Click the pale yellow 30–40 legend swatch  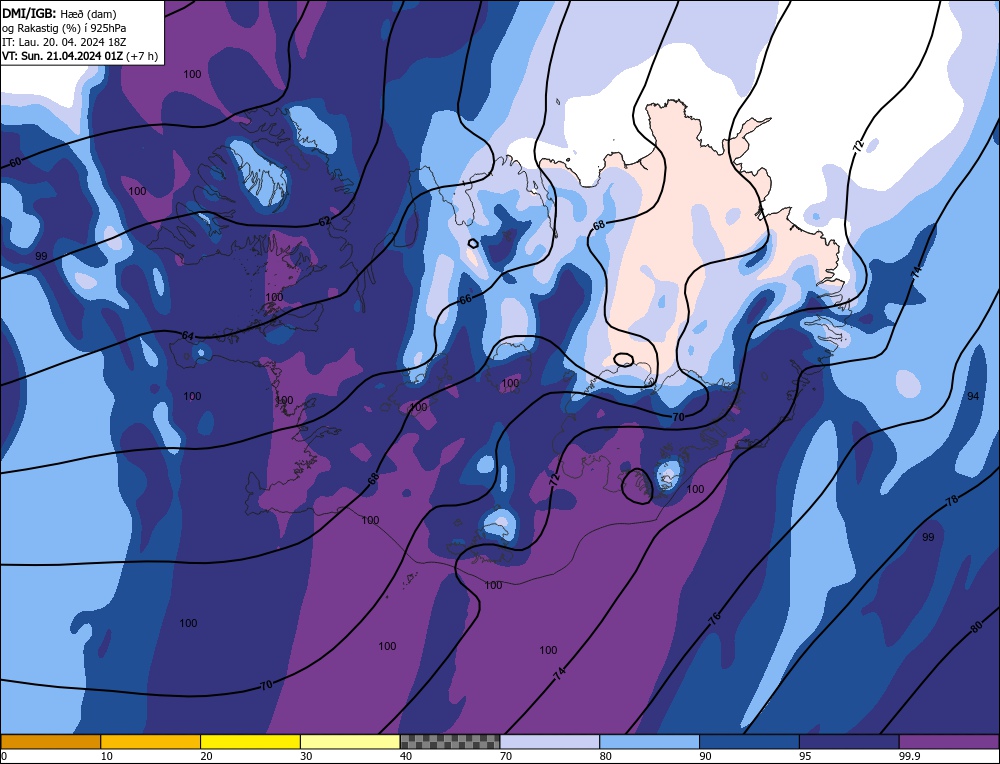(350, 741)
